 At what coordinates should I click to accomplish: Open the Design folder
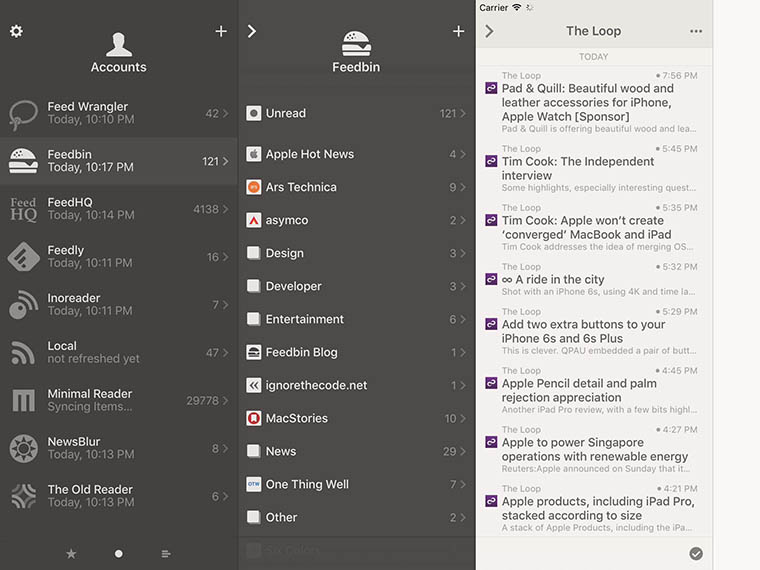coord(356,253)
